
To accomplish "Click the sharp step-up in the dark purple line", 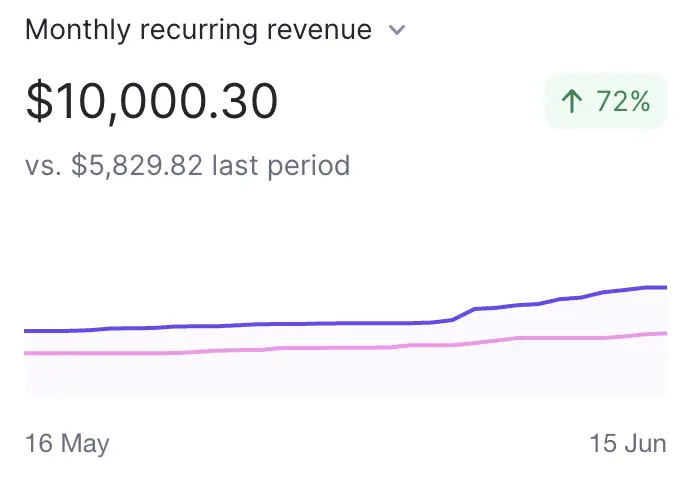I will [464, 314].
